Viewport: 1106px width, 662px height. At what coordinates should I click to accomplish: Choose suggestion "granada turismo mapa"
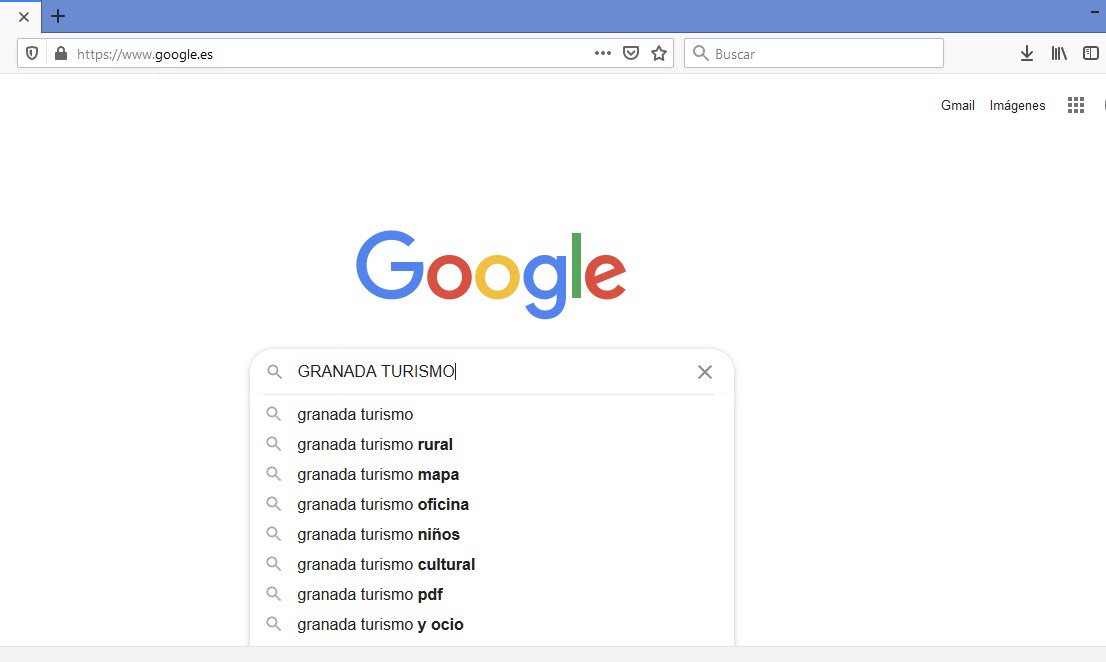(x=378, y=474)
